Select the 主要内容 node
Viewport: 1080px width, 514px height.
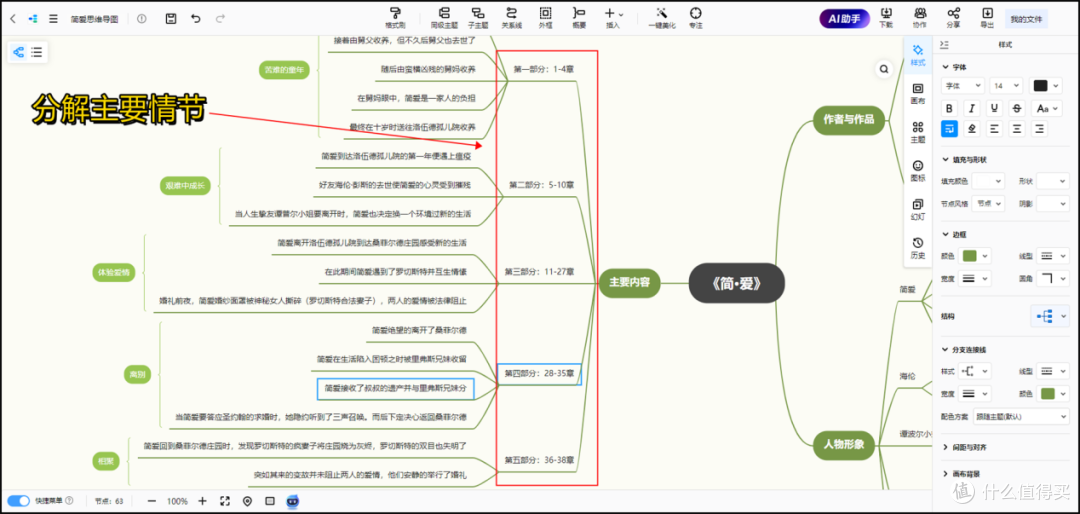click(x=630, y=282)
